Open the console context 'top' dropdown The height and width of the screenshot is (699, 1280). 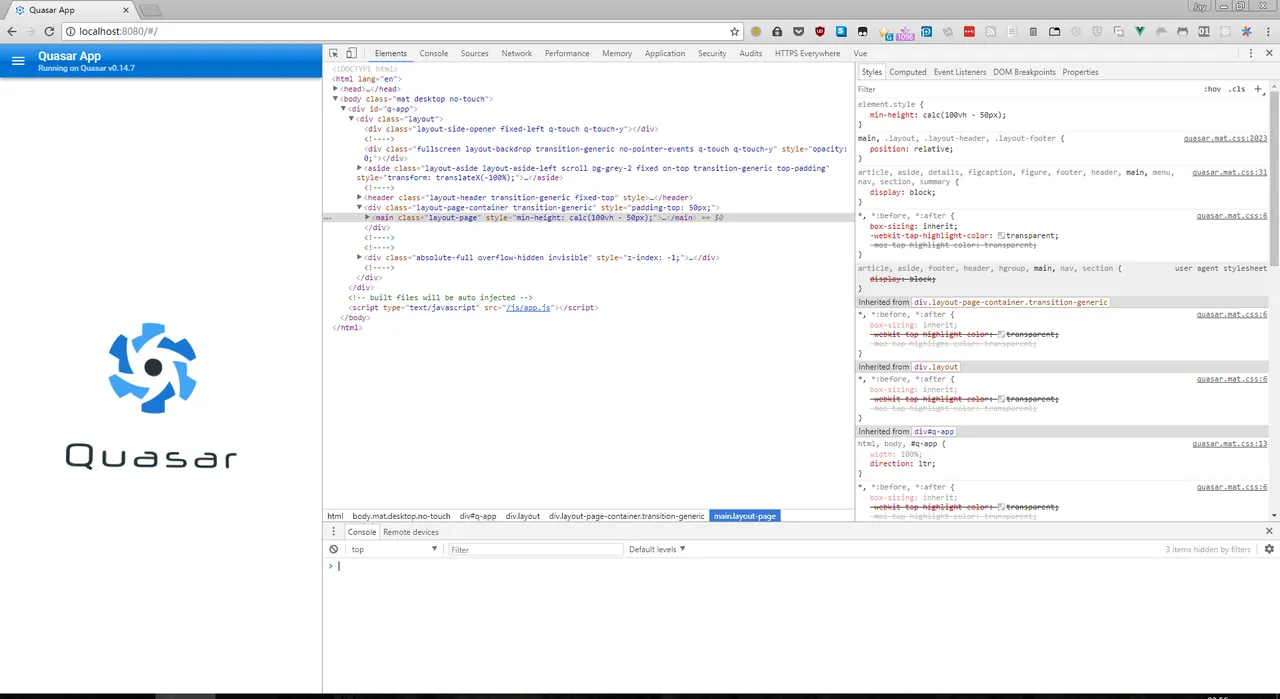pyautogui.click(x=394, y=549)
